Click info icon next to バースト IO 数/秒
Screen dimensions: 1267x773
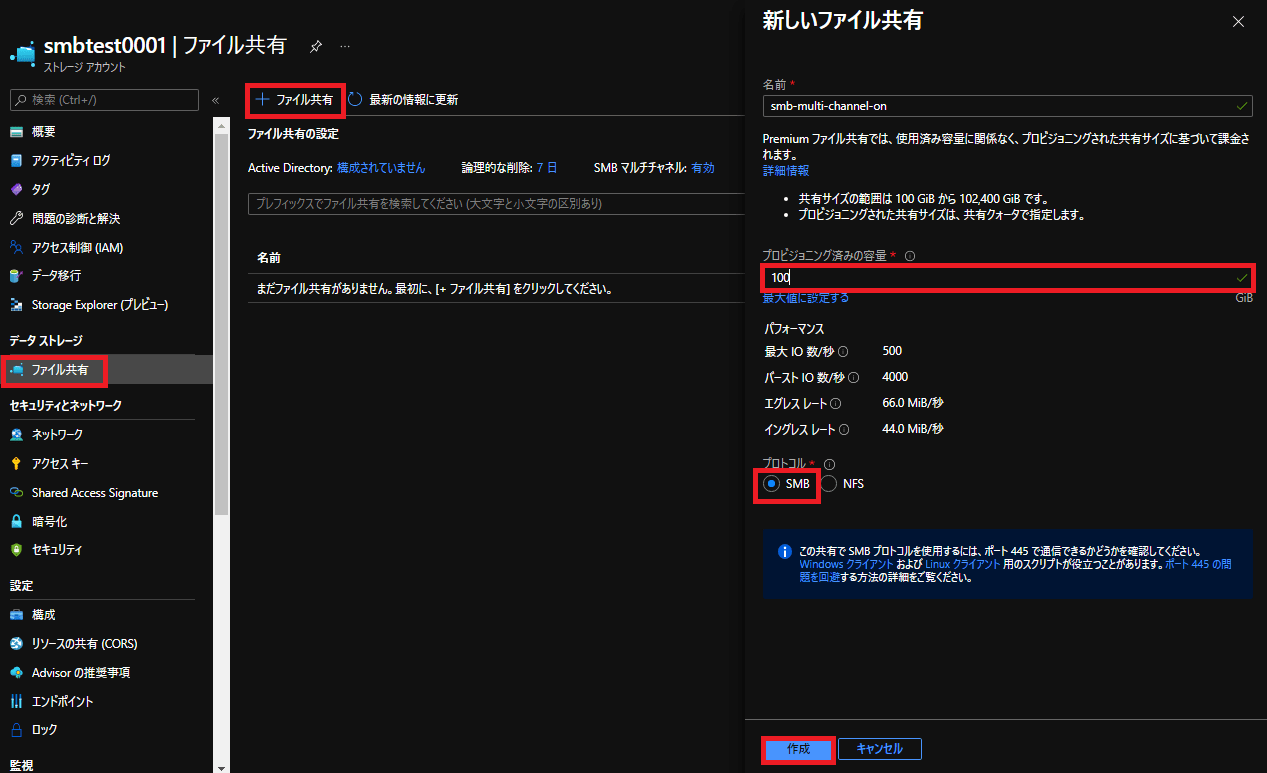853,377
